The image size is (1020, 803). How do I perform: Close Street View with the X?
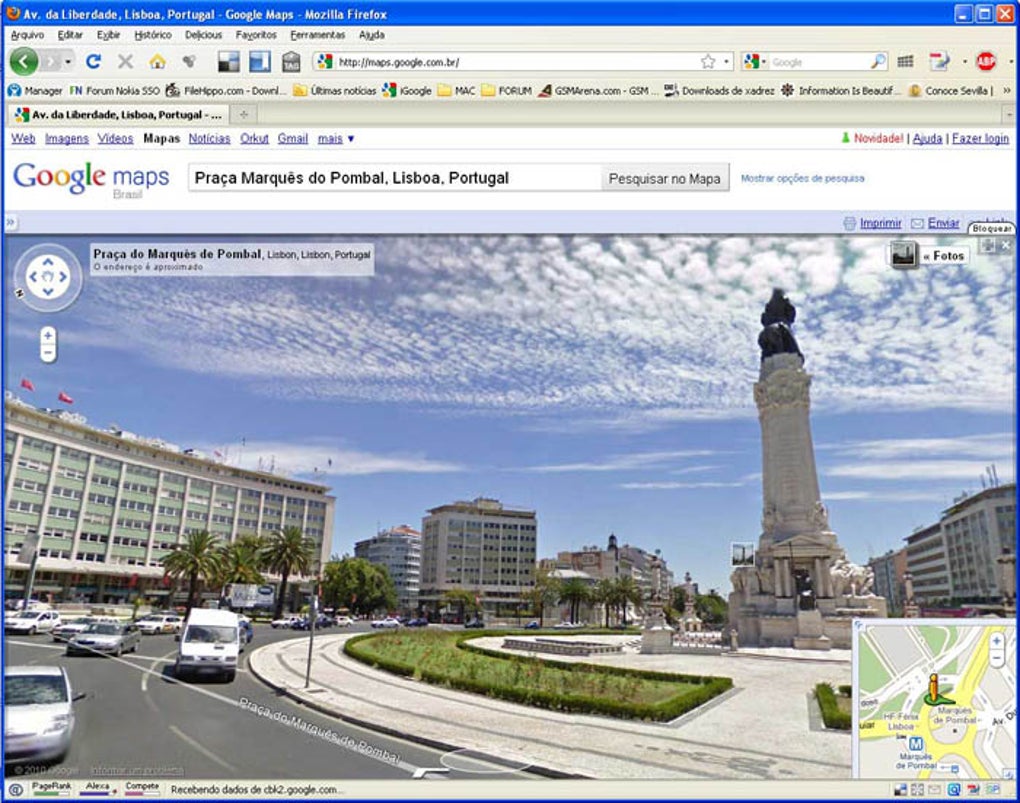click(1006, 245)
